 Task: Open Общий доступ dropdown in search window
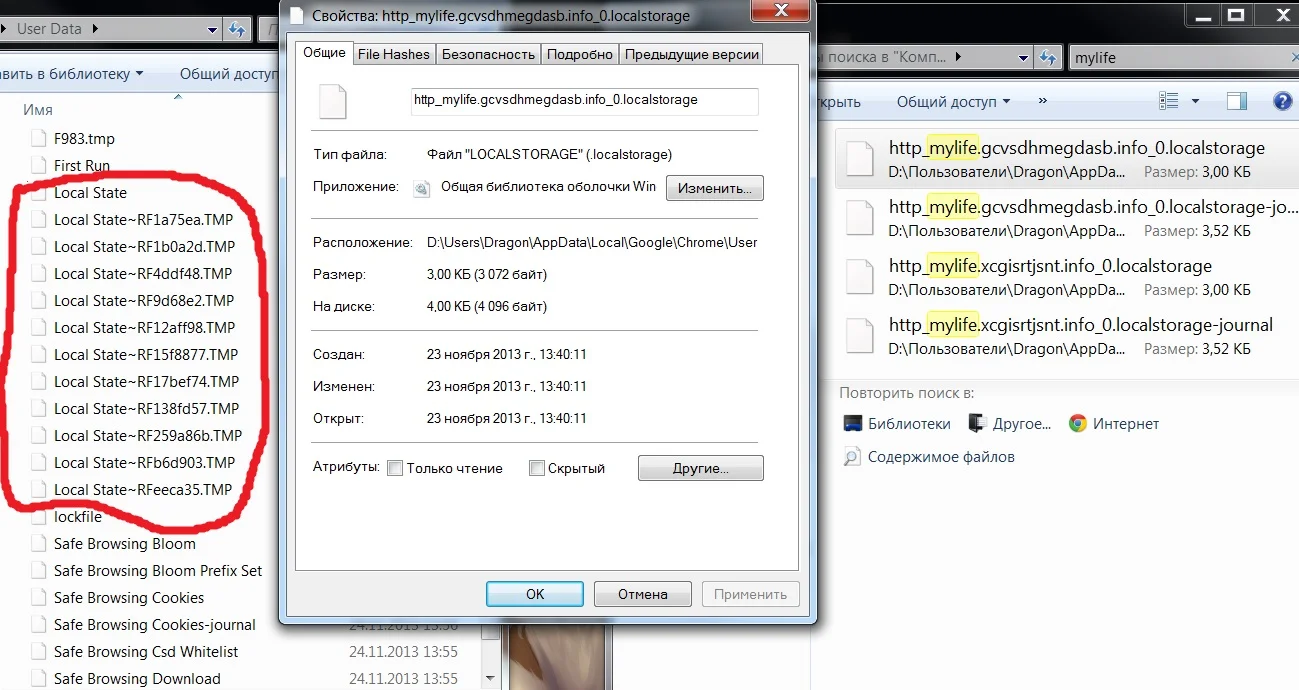coord(953,102)
